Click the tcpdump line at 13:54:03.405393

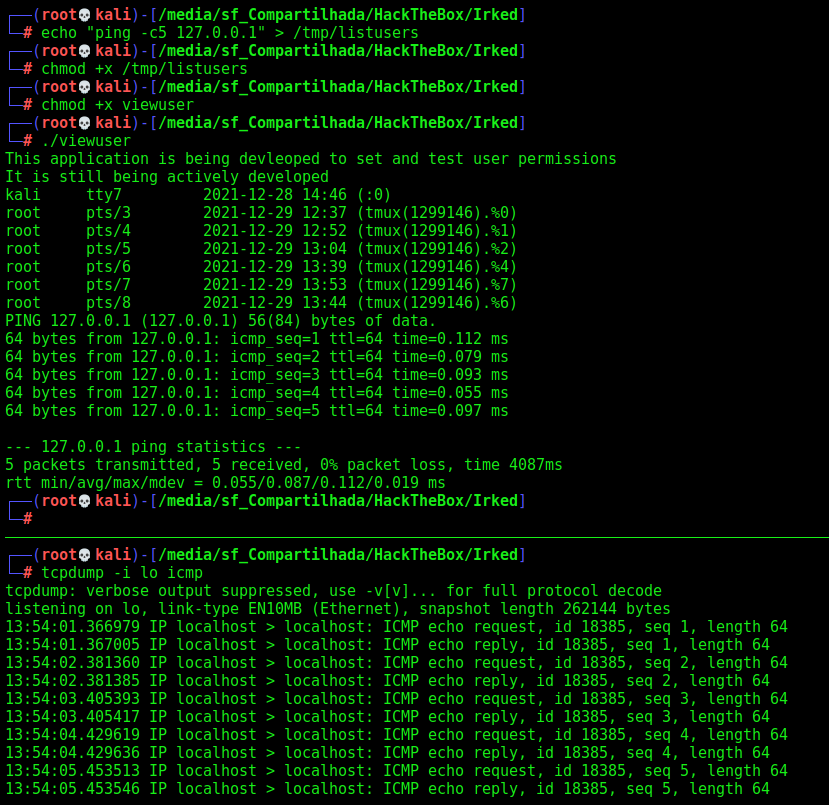397,698
